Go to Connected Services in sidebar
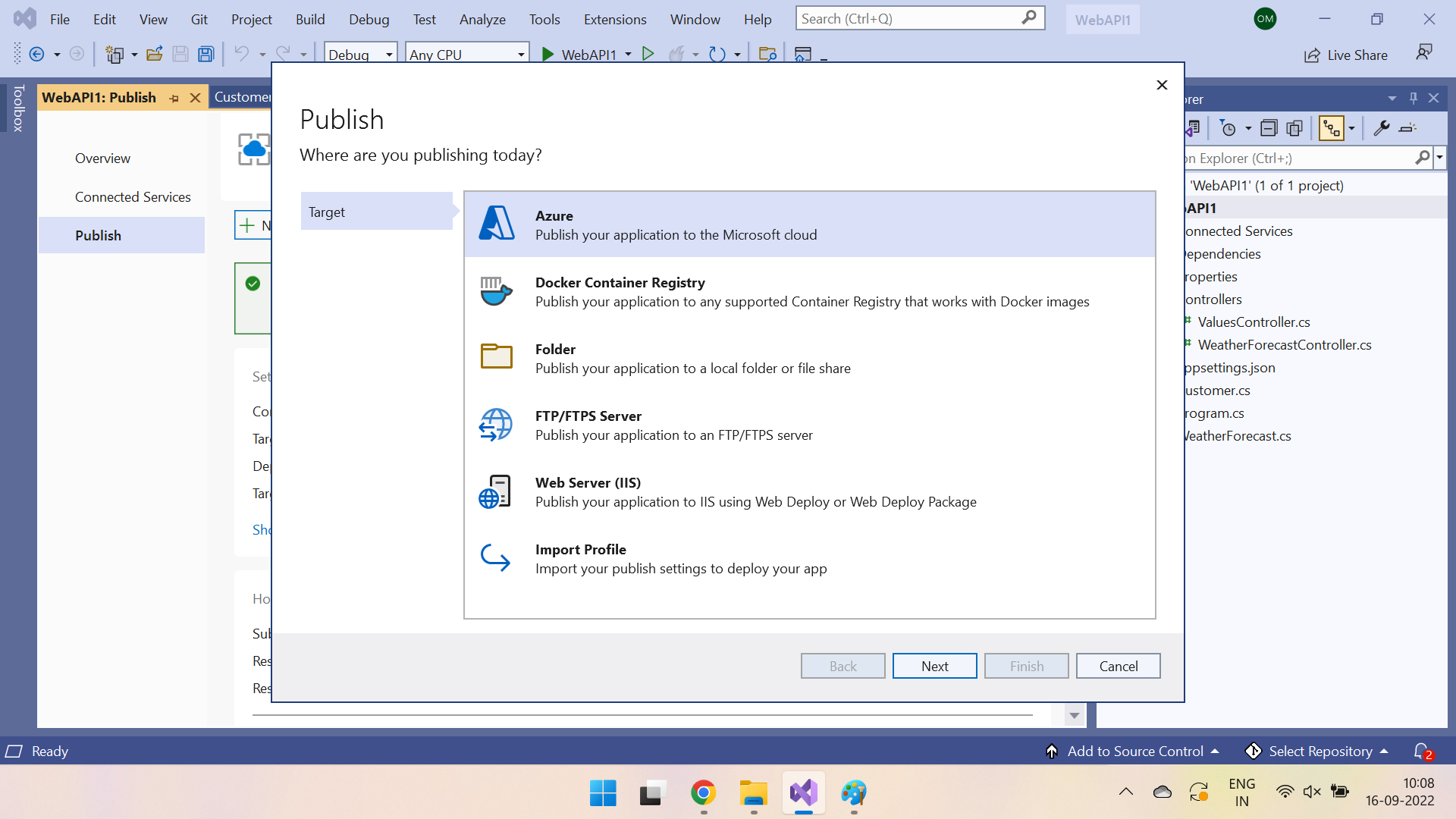 (133, 197)
